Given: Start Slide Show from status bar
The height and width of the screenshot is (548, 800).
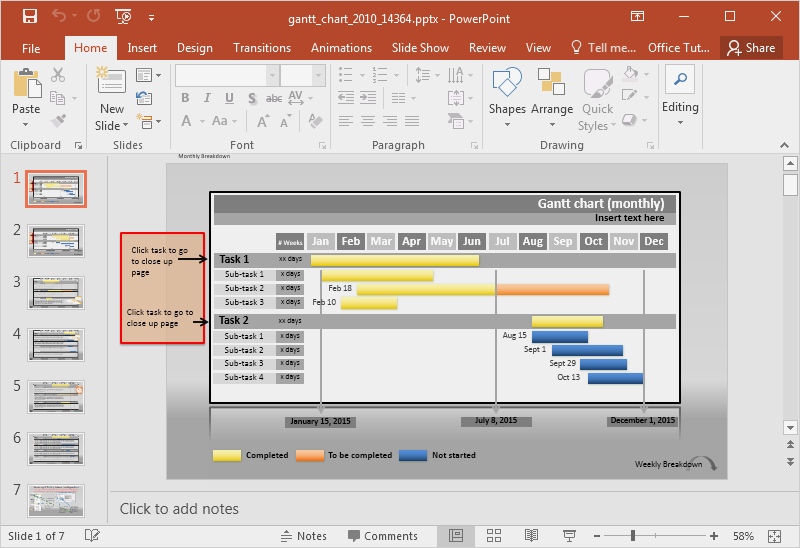Looking at the screenshot, I should pos(568,536).
